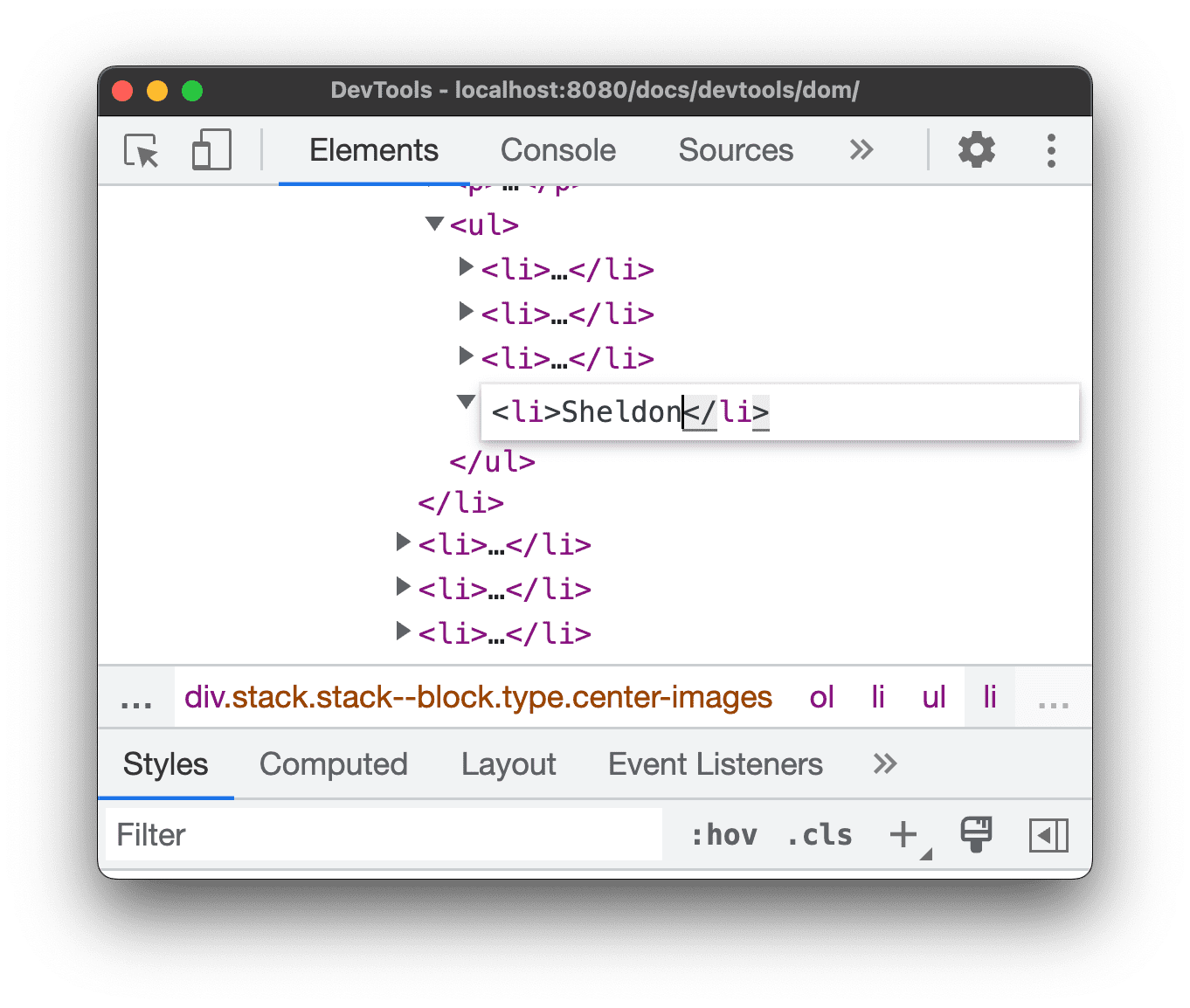Screen dimensions: 1190x1008
Task: Click the ul opening tag text
Action: 484,225
